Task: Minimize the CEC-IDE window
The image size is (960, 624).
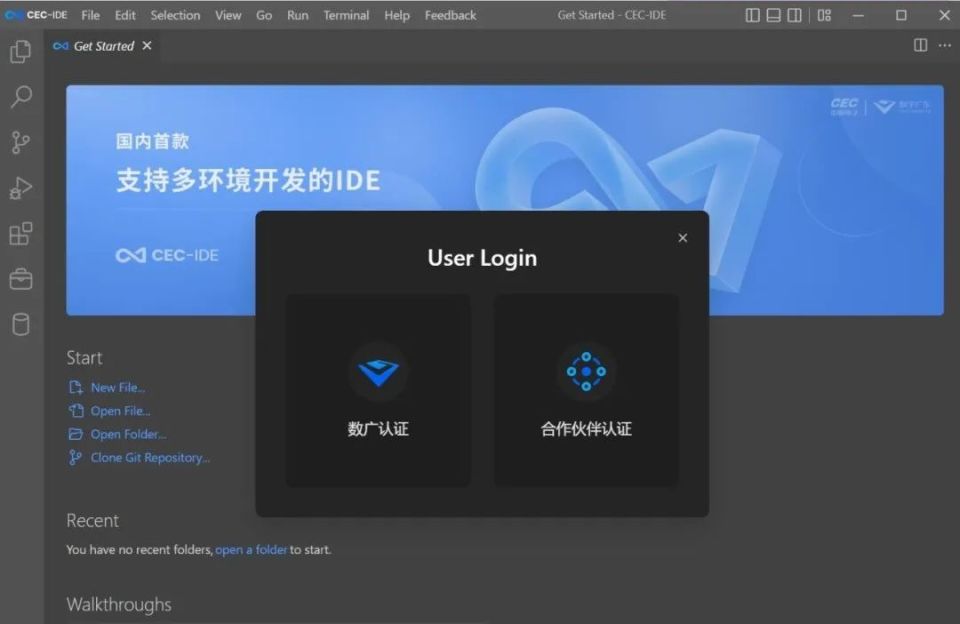Action: (858, 15)
